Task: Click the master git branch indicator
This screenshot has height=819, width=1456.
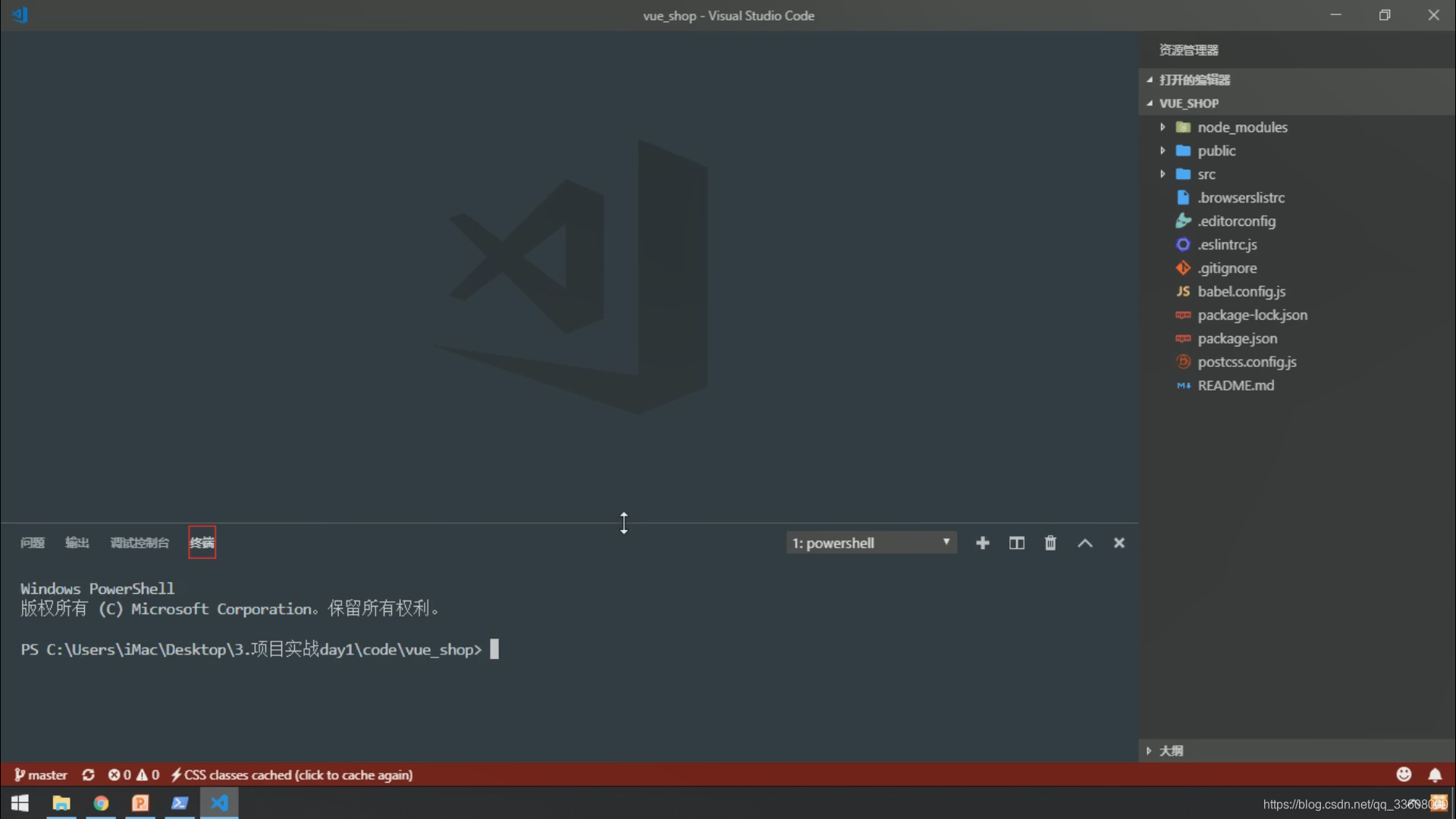Action: pyautogui.click(x=41, y=775)
